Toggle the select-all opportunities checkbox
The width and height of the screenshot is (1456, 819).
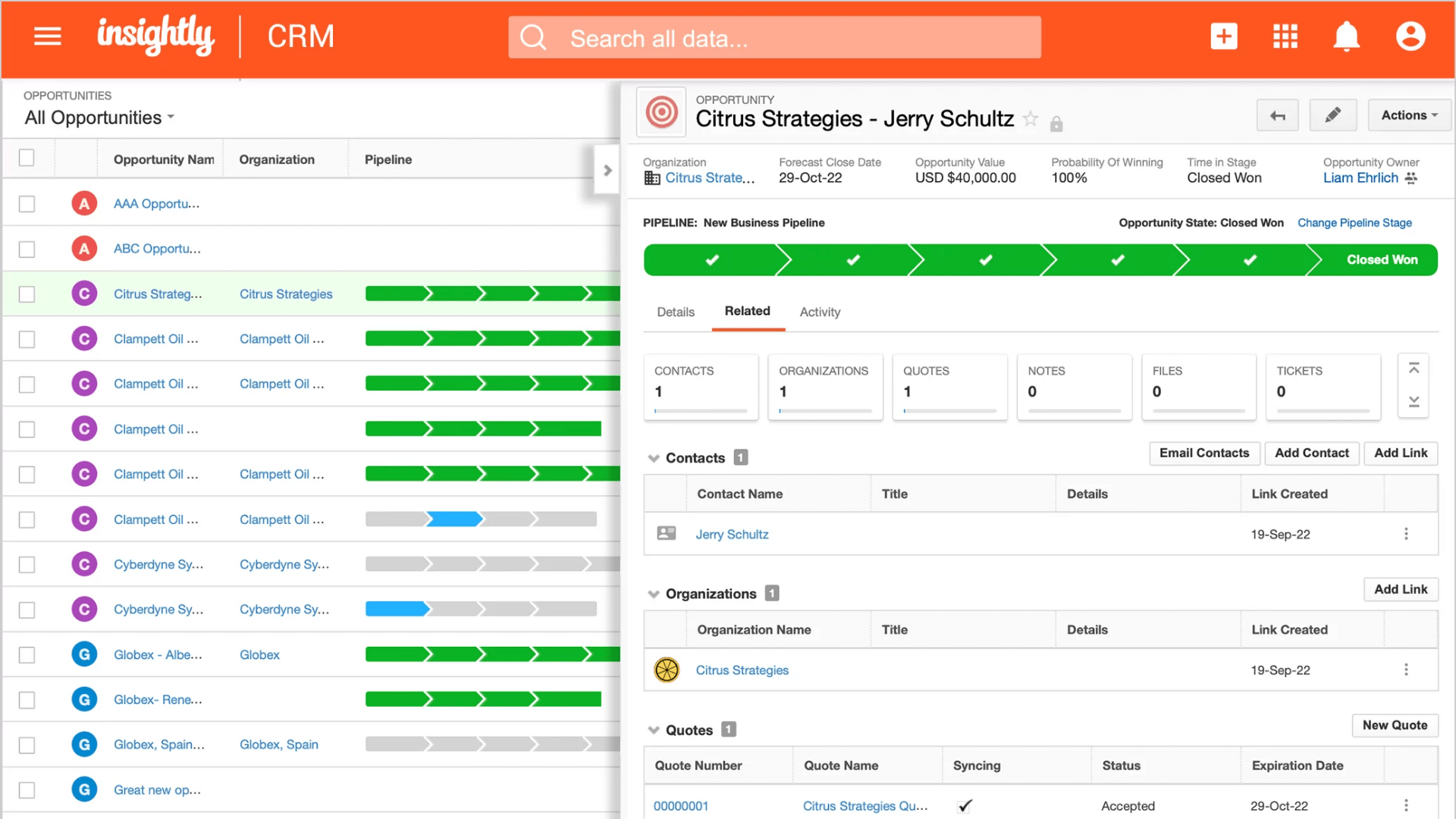point(27,158)
